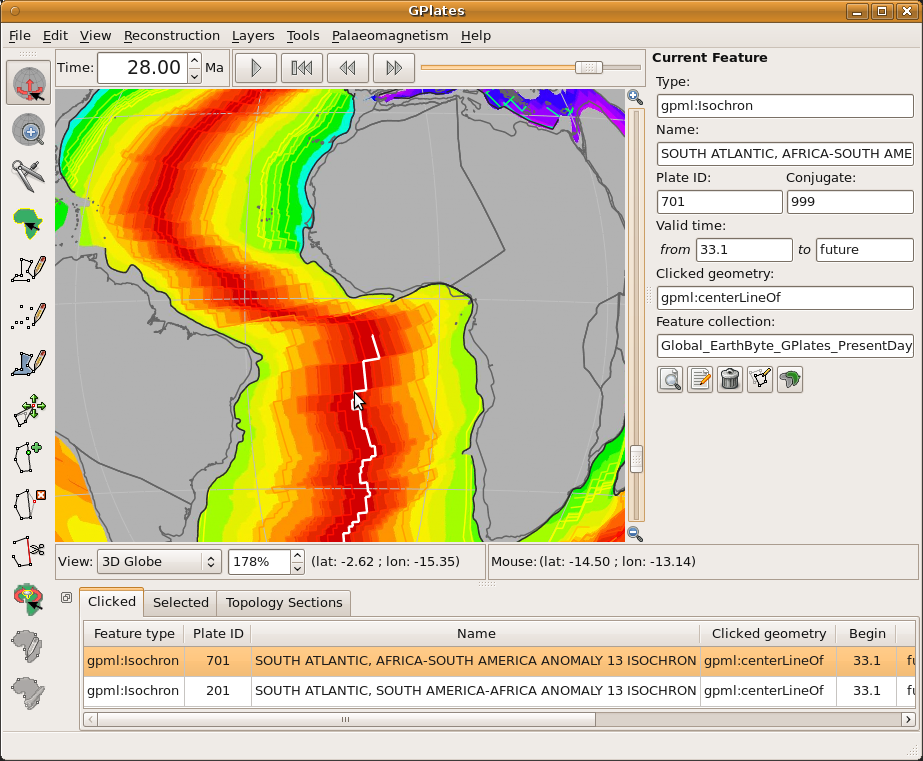Select the Edit Topology tool

28,693
